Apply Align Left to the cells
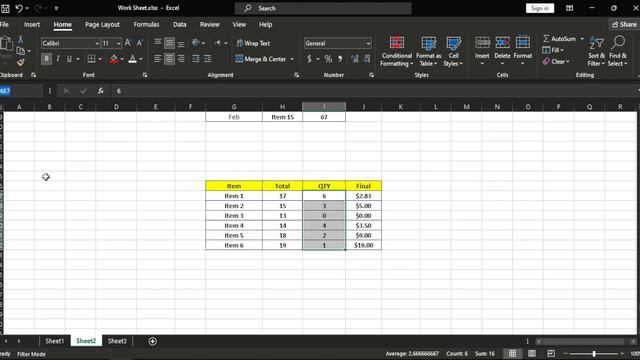This screenshot has width=640, height=360. pos(158,59)
